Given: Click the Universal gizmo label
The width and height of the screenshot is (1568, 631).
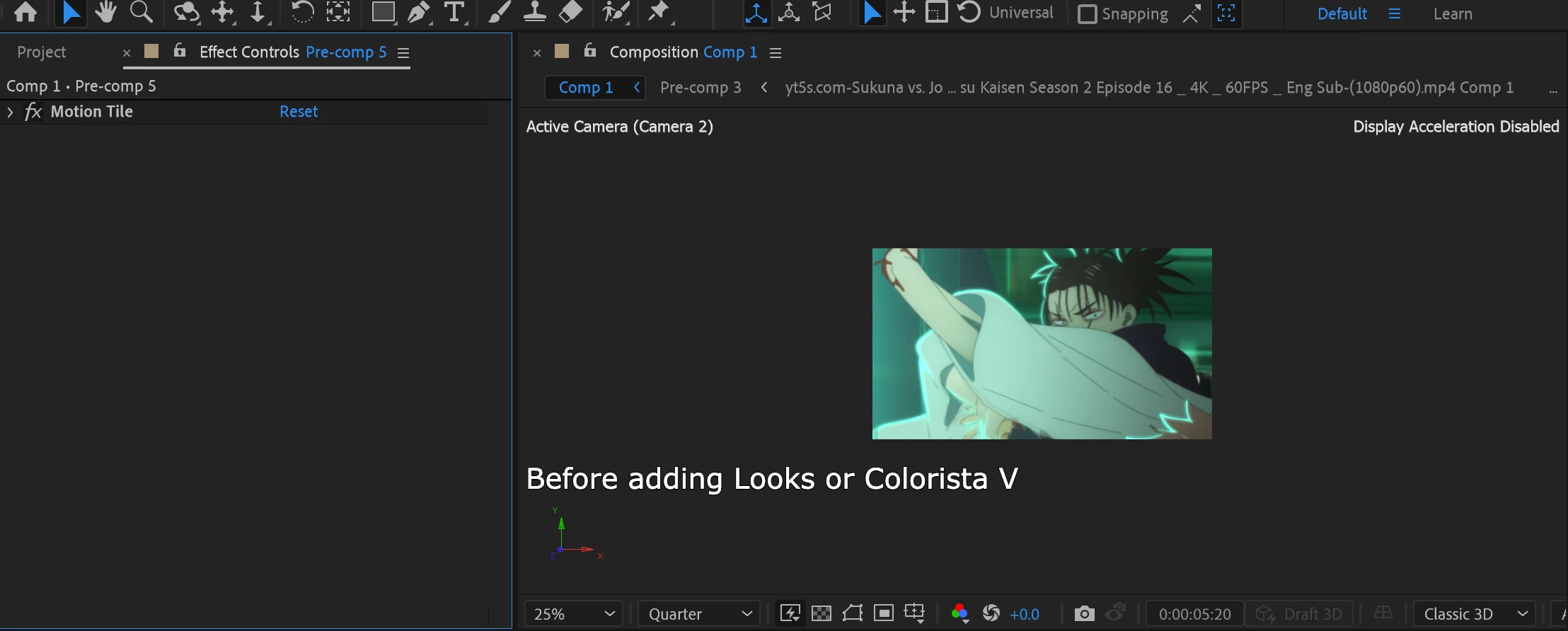Looking at the screenshot, I should [1021, 13].
